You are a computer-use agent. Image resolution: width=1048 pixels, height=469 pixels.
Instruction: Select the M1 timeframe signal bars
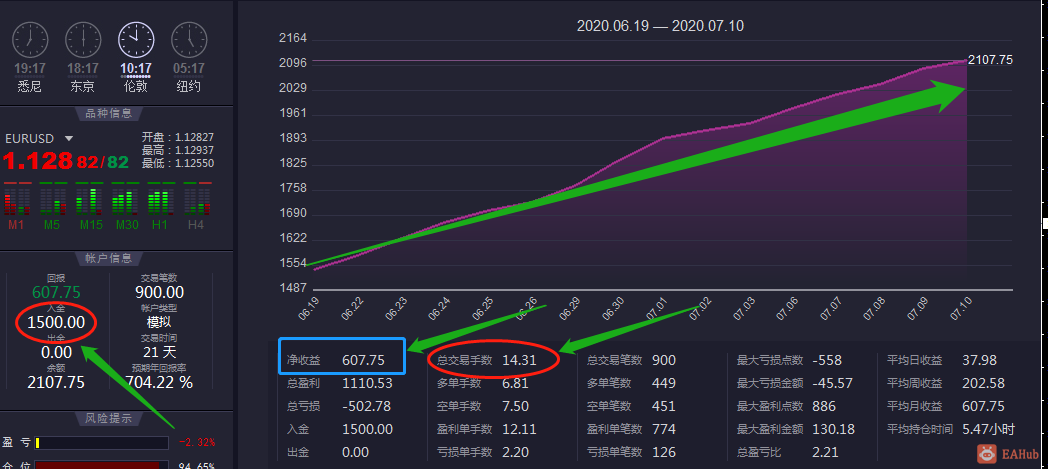16,198
